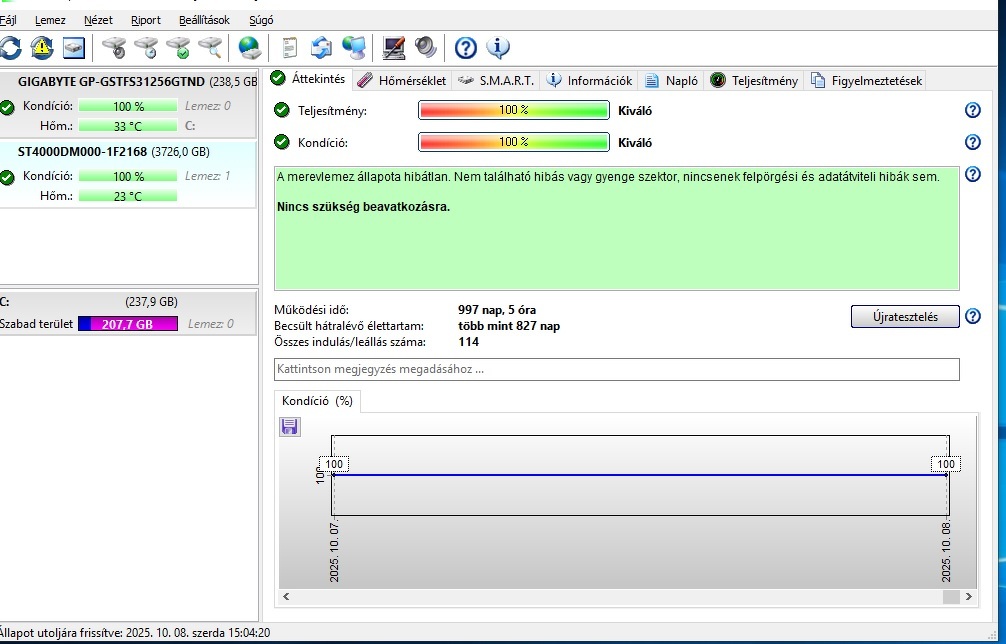Click the Kondíció 100 % gradient bar in overview
The width and height of the screenshot is (1006, 644).
coord(513,142)
